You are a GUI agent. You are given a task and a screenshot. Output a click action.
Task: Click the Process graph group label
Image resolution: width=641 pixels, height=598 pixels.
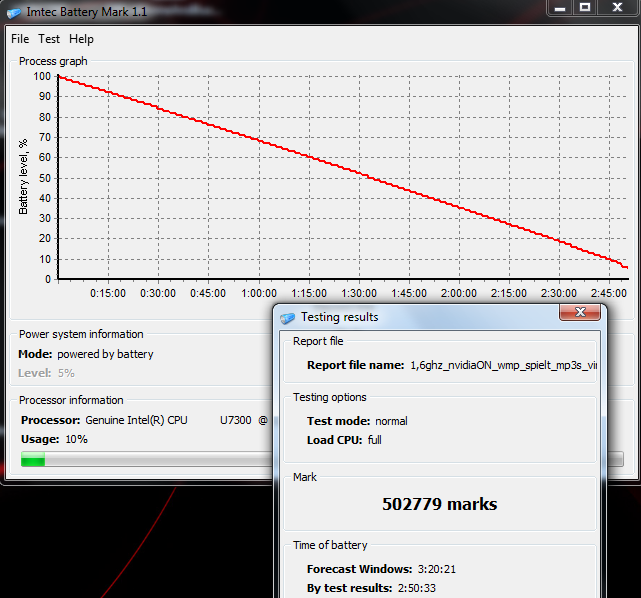click(53, 61)
